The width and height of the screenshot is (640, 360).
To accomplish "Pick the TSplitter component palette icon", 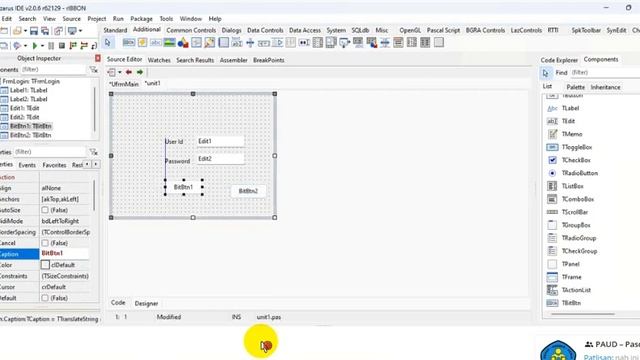I will click(250, 42).
